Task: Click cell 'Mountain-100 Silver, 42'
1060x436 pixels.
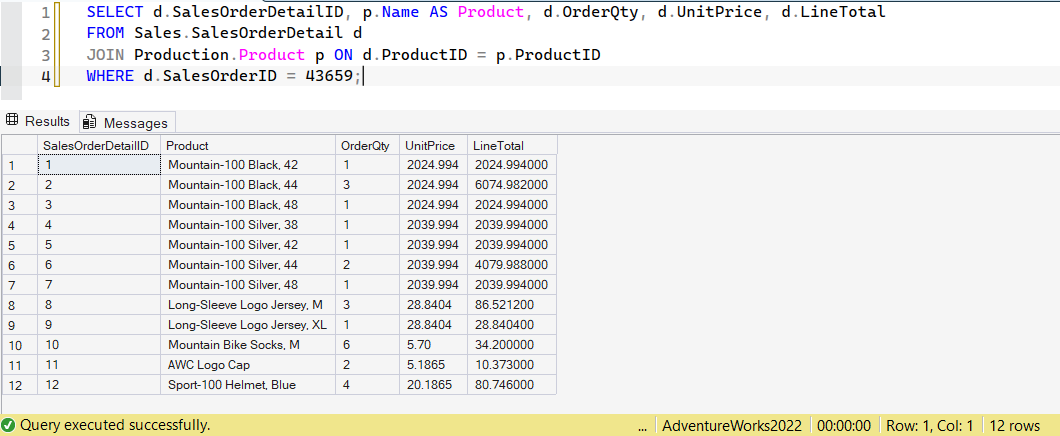Action: 248,245
